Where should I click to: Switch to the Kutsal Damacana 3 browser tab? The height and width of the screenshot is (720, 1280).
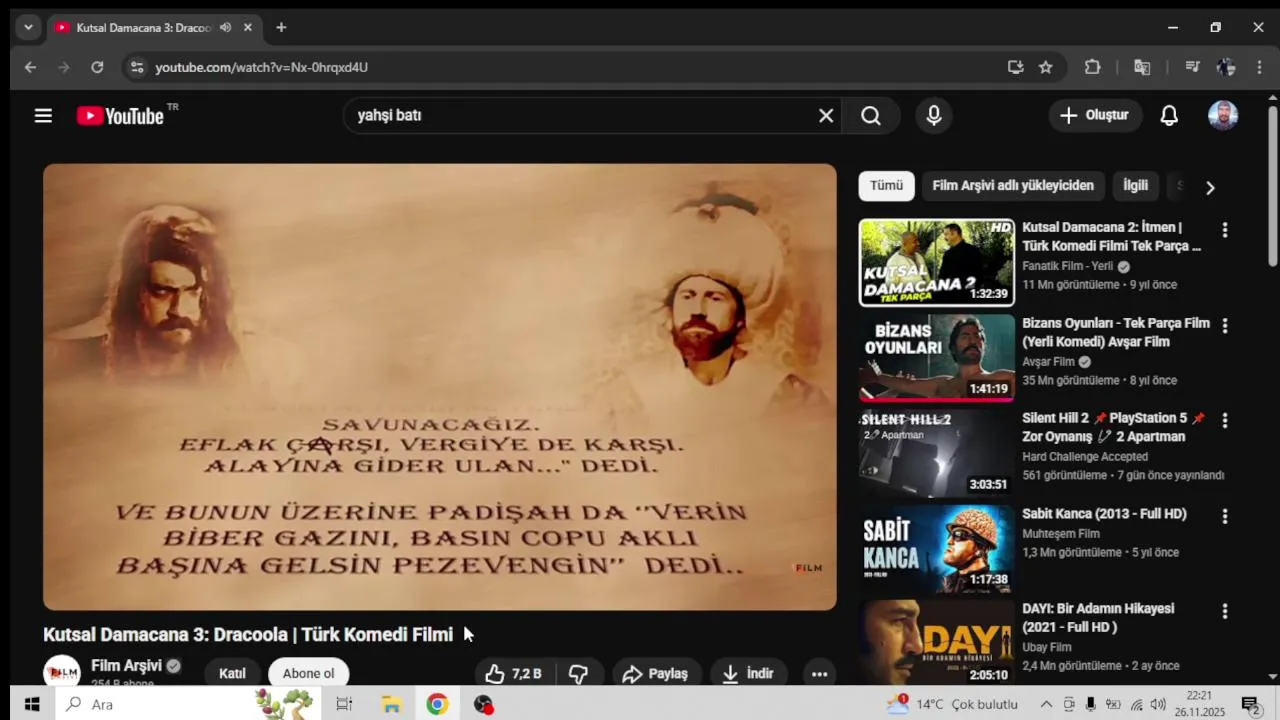coord(145,28)
